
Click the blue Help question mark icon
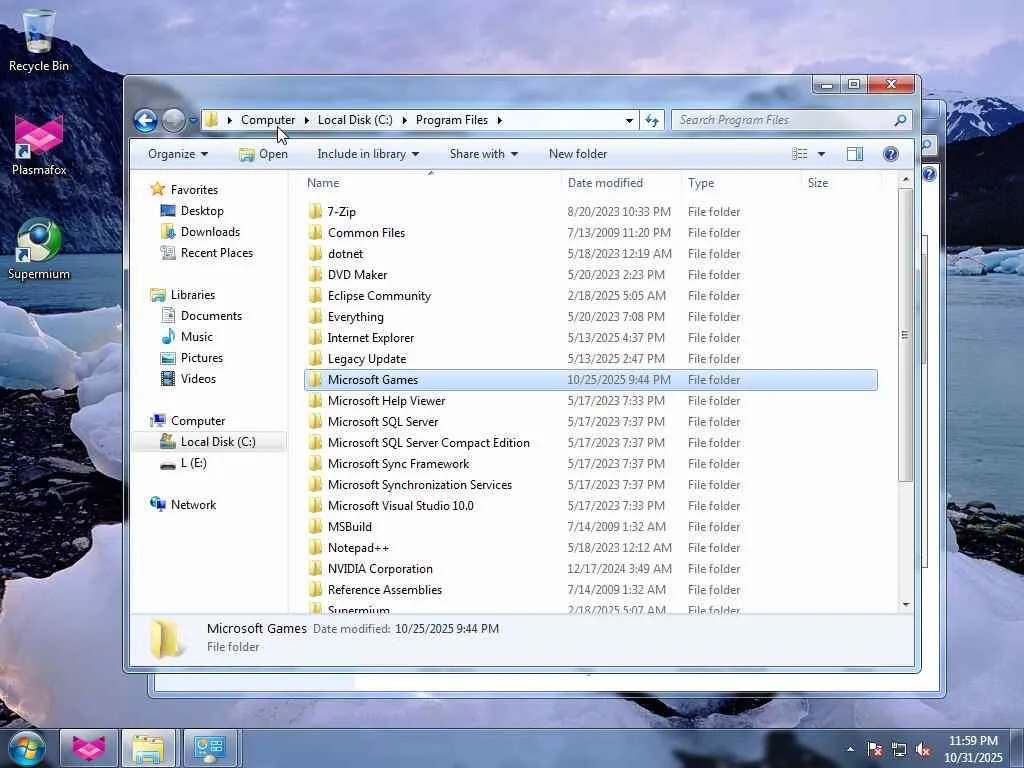pos(890,154)
